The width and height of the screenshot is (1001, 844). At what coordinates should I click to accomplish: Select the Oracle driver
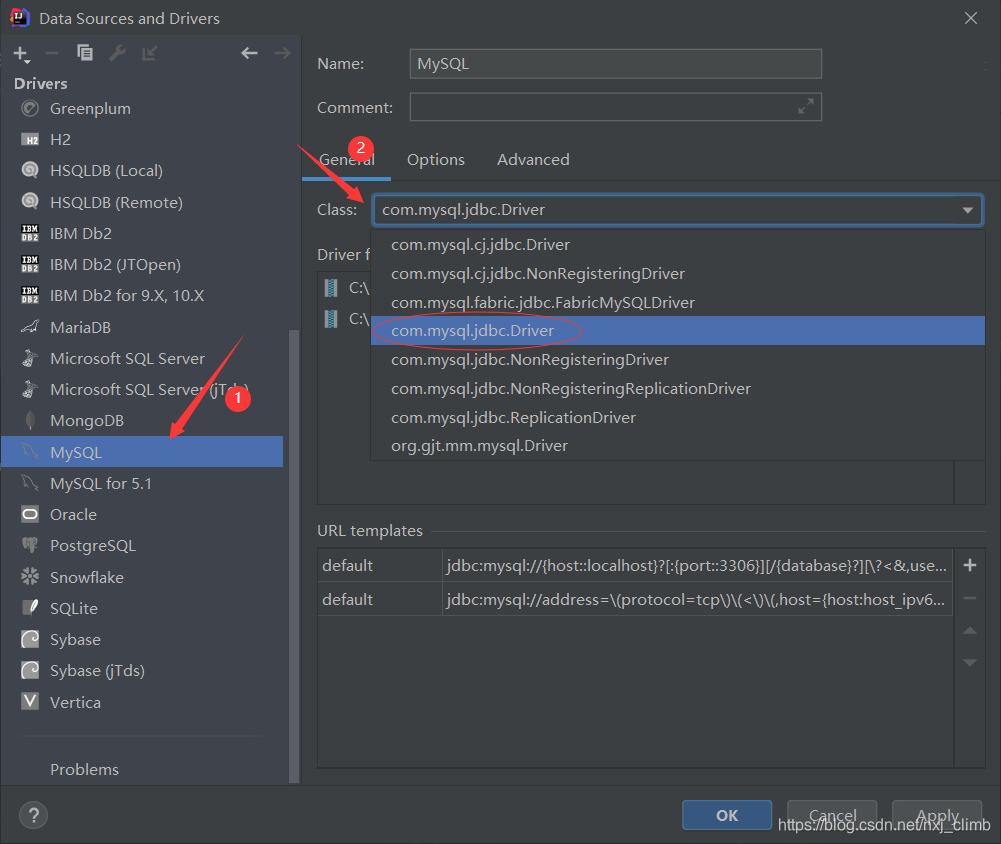[x=142, y=515]
